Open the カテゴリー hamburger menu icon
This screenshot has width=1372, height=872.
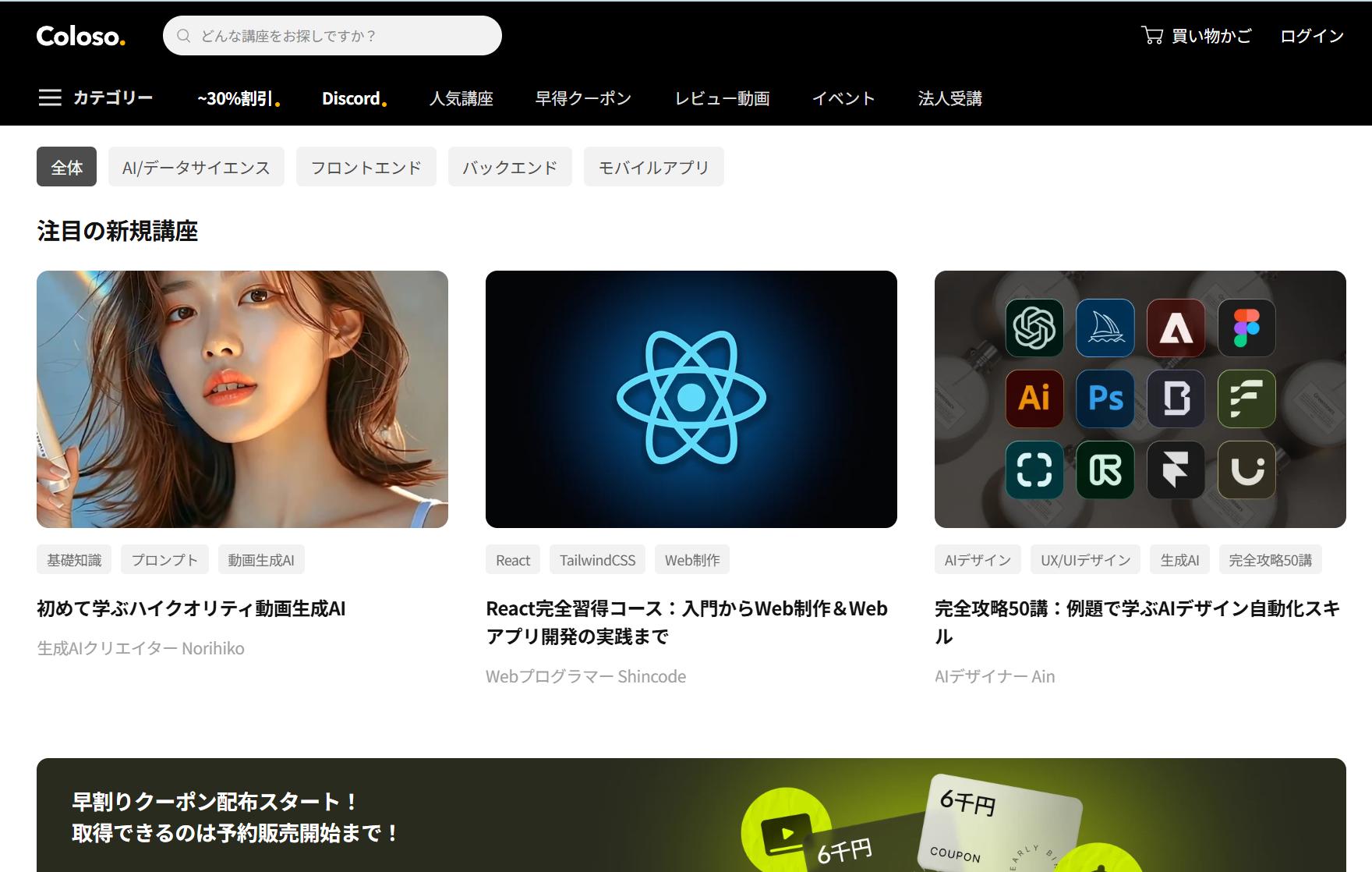pyautogui.click(x=50, y=97)
